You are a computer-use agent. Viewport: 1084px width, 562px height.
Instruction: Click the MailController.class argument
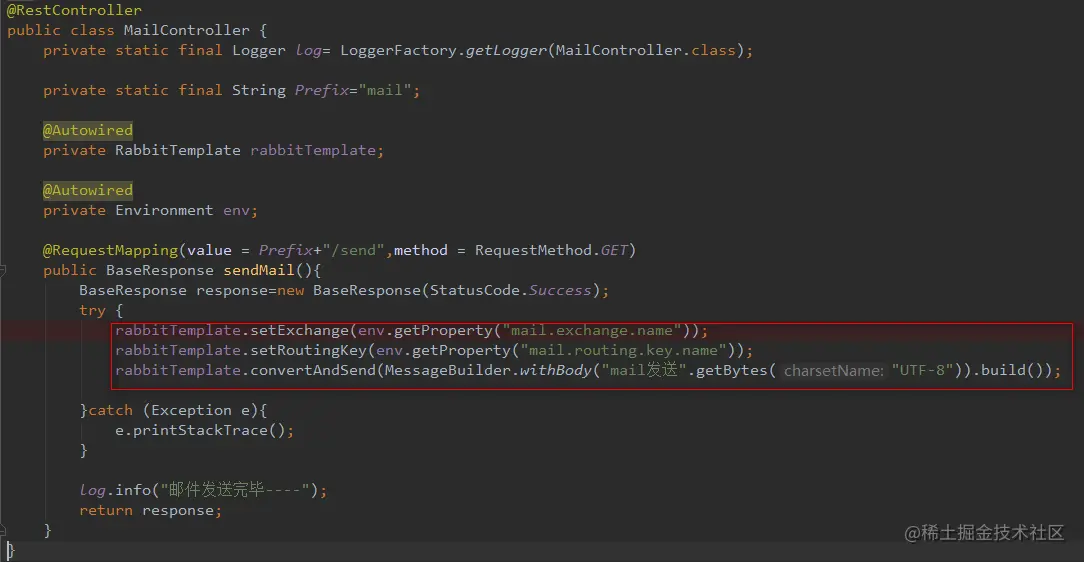[x=646, y=50]
